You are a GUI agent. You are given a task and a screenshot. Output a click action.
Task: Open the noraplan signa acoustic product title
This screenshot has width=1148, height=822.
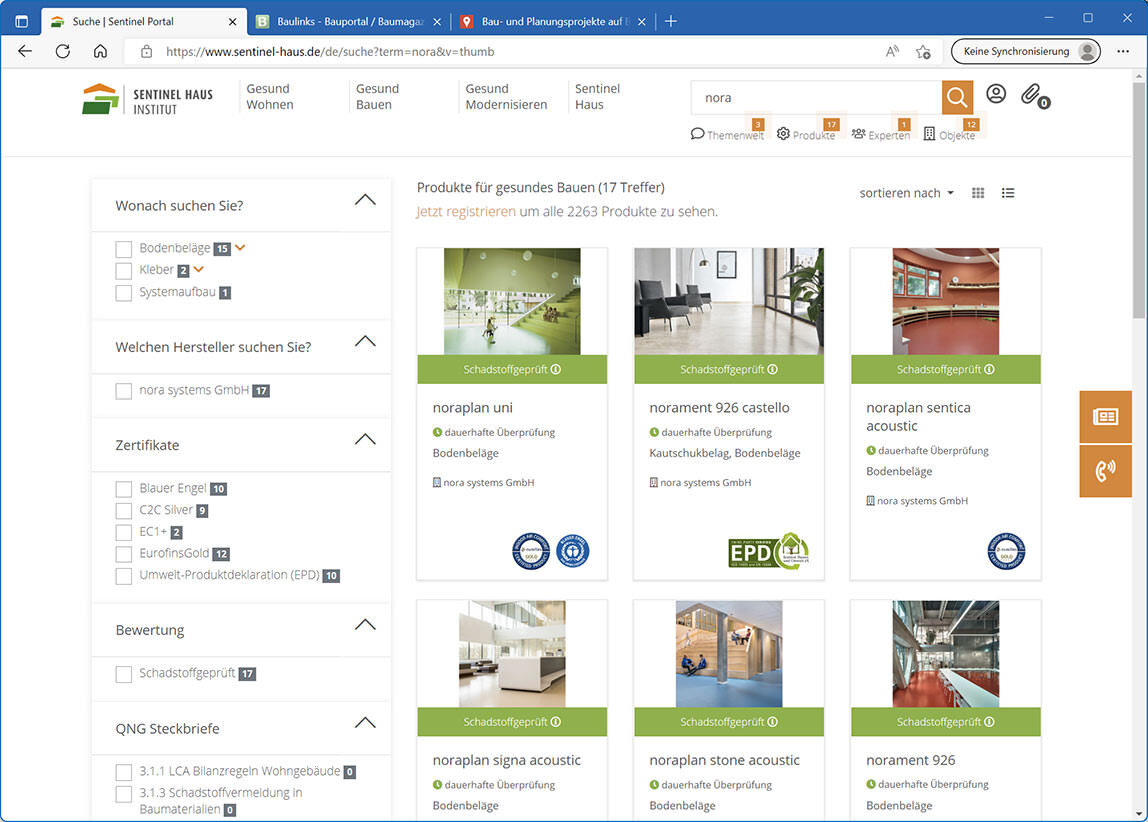[507, 761]
